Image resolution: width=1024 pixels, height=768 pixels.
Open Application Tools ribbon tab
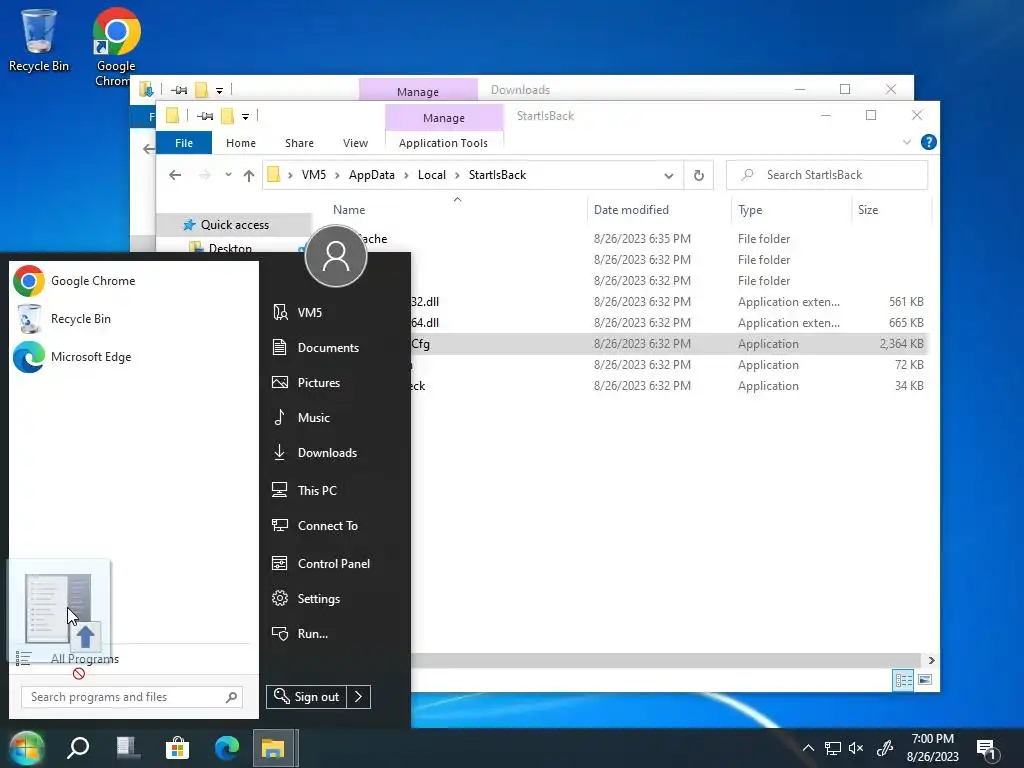pyautogui.click(x=443, y=143)
